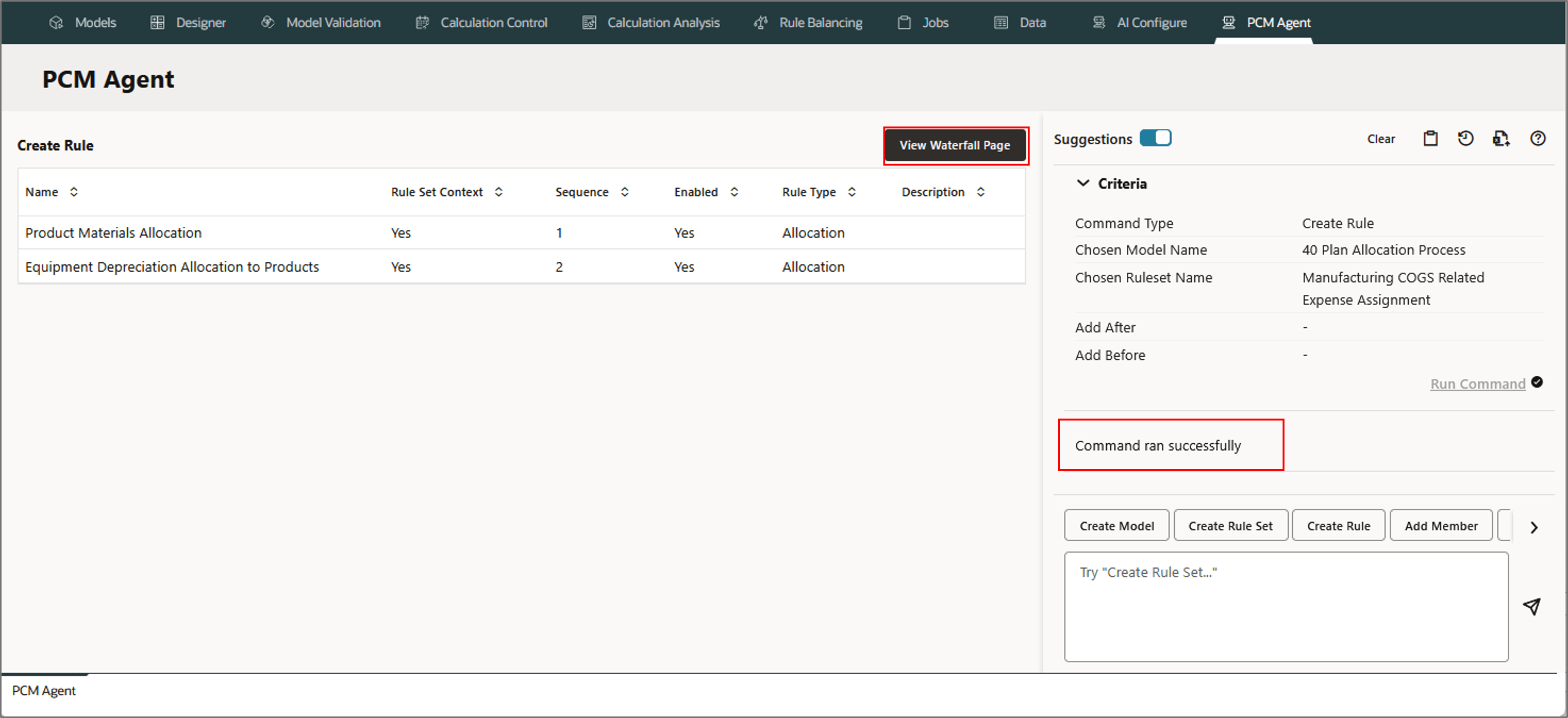Open the history clock icon
This screenshot has width=1568, height=718.
click(1465, 139)
